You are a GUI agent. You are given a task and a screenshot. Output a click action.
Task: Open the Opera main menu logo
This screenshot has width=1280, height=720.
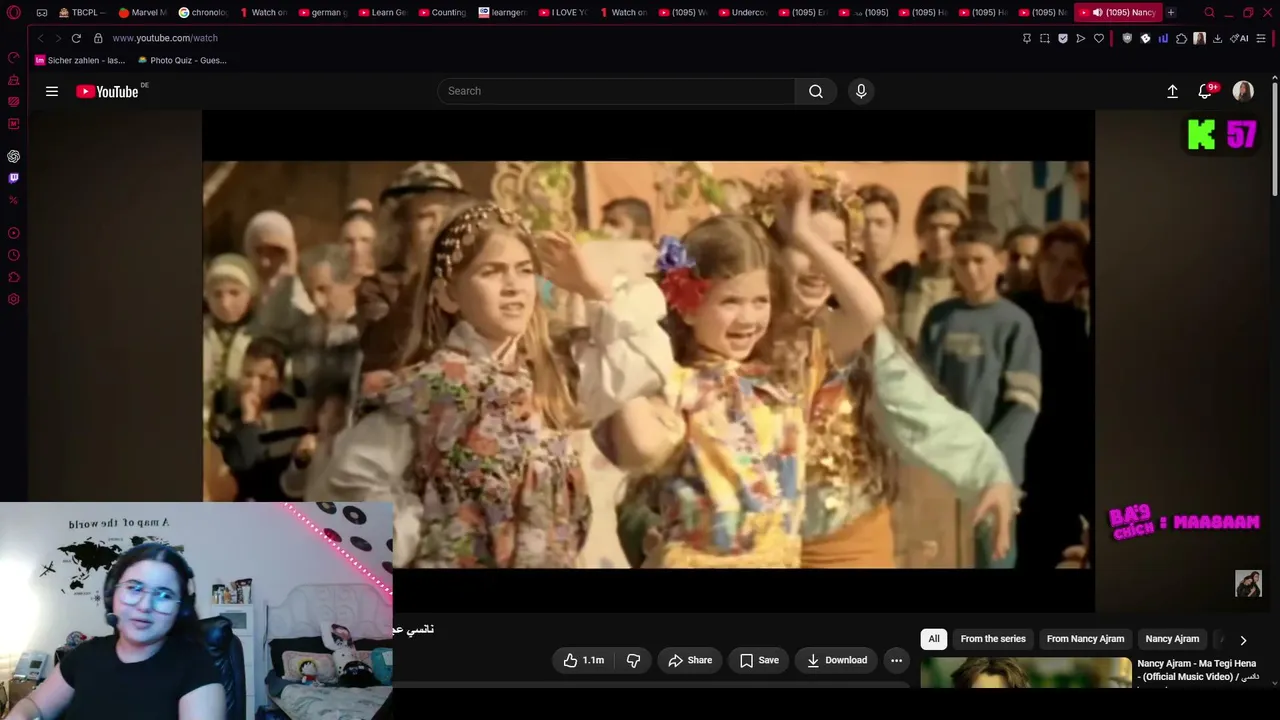coord(14,13)
